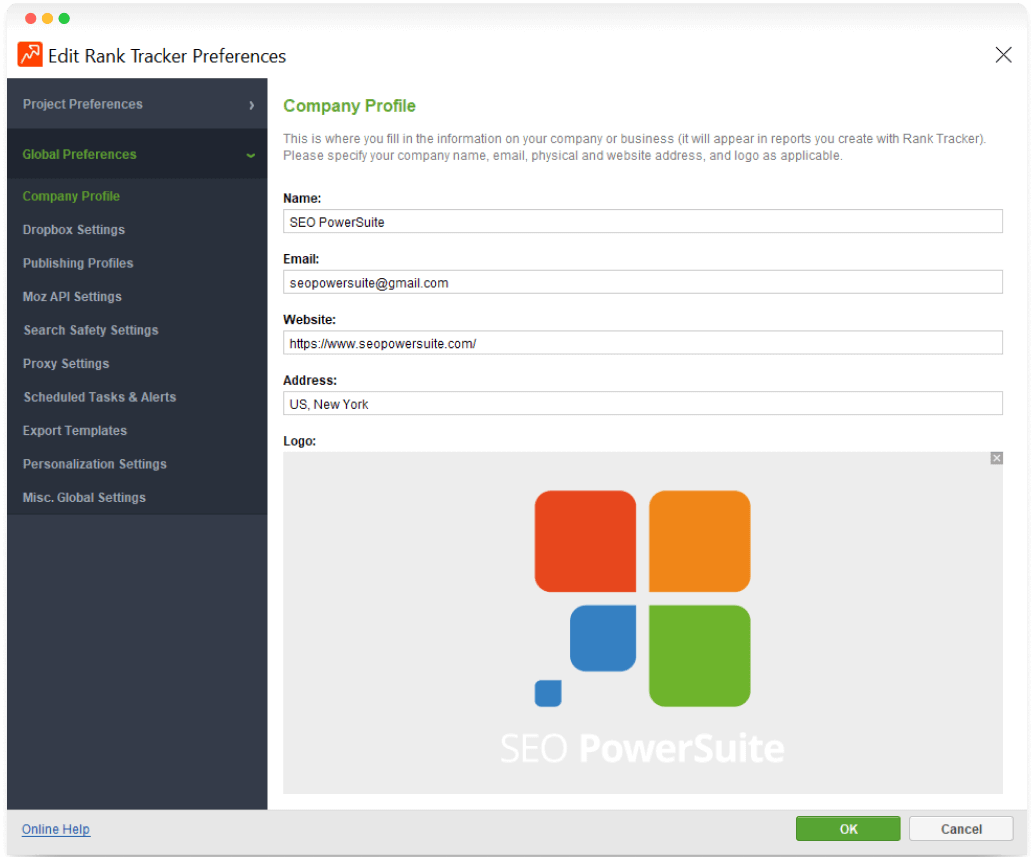Click the Rank Tracker app icon in title
The width and height of the screenshot is (1031, 857).
pos(30,55)
